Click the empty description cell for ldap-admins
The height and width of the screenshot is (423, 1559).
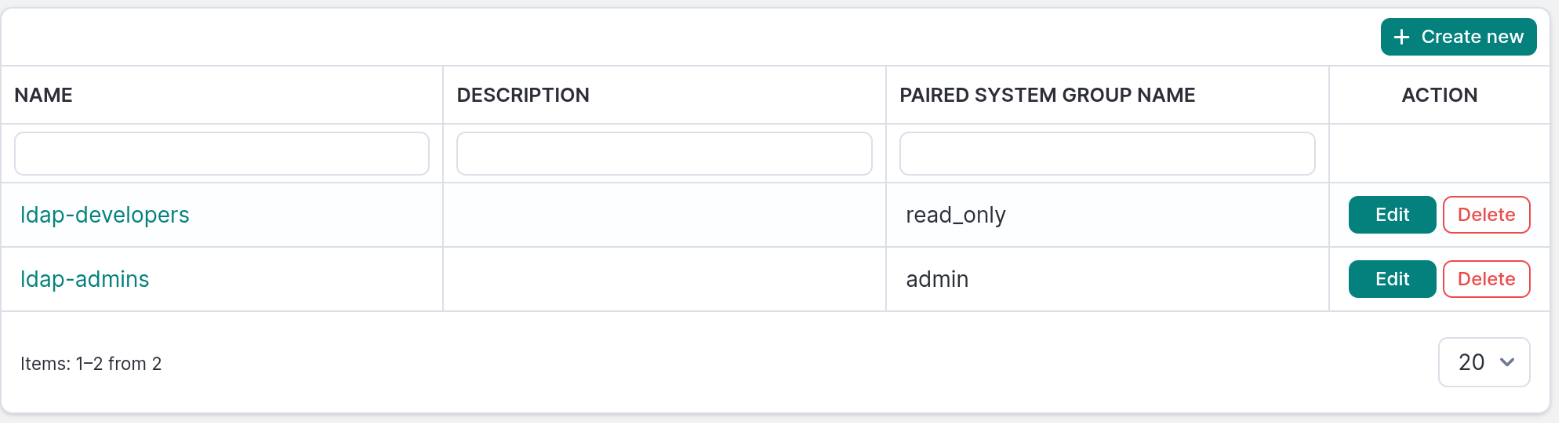coord(664,279)
